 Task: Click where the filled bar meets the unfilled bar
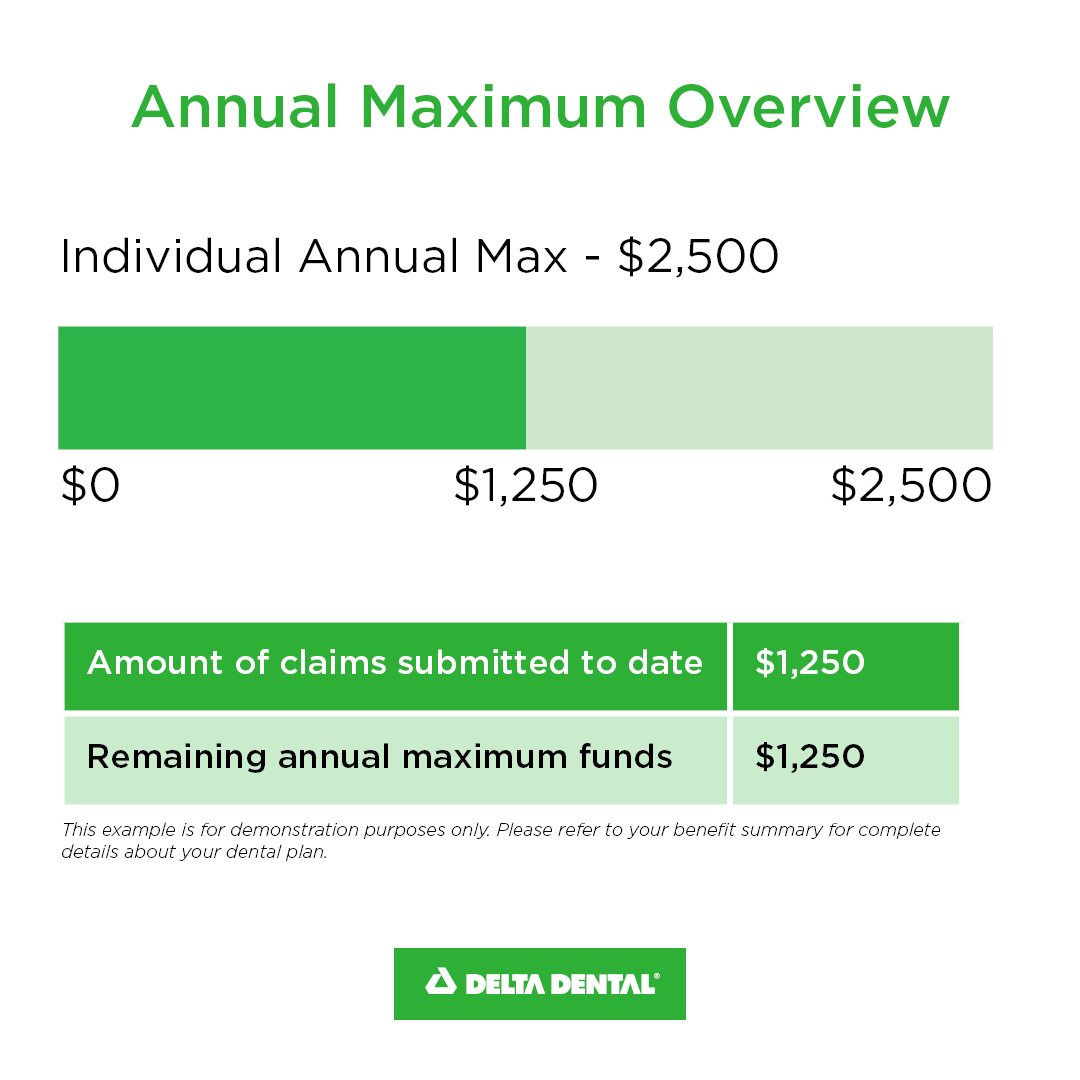[526, 388]
